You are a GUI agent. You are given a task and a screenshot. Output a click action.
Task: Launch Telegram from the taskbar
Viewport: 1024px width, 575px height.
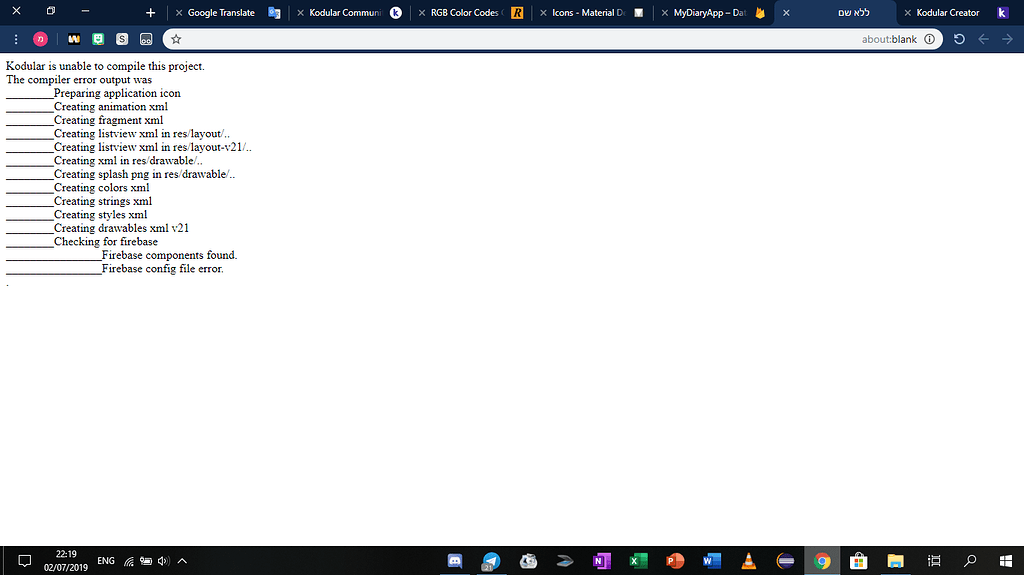(491, 561)
